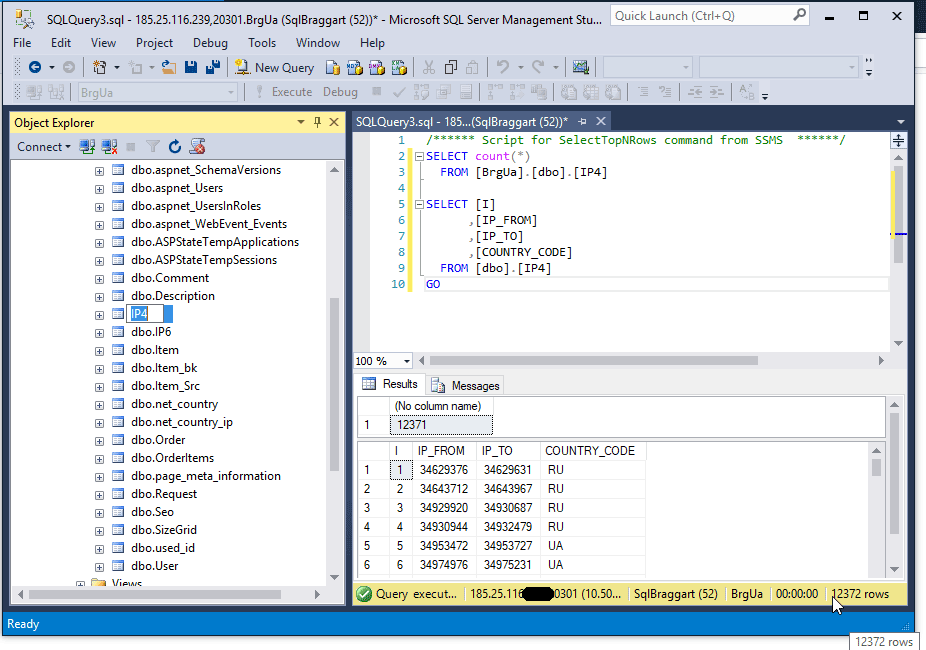
Task: Click the Navigate Backward arrow icon
Action: 35,67
